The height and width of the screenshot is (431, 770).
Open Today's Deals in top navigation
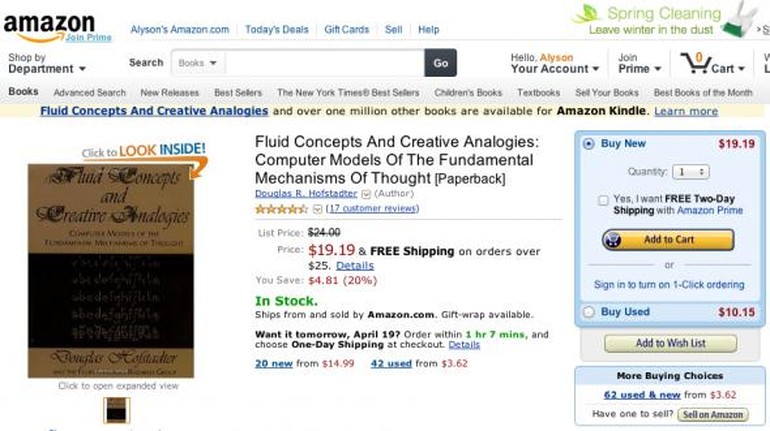277,29
